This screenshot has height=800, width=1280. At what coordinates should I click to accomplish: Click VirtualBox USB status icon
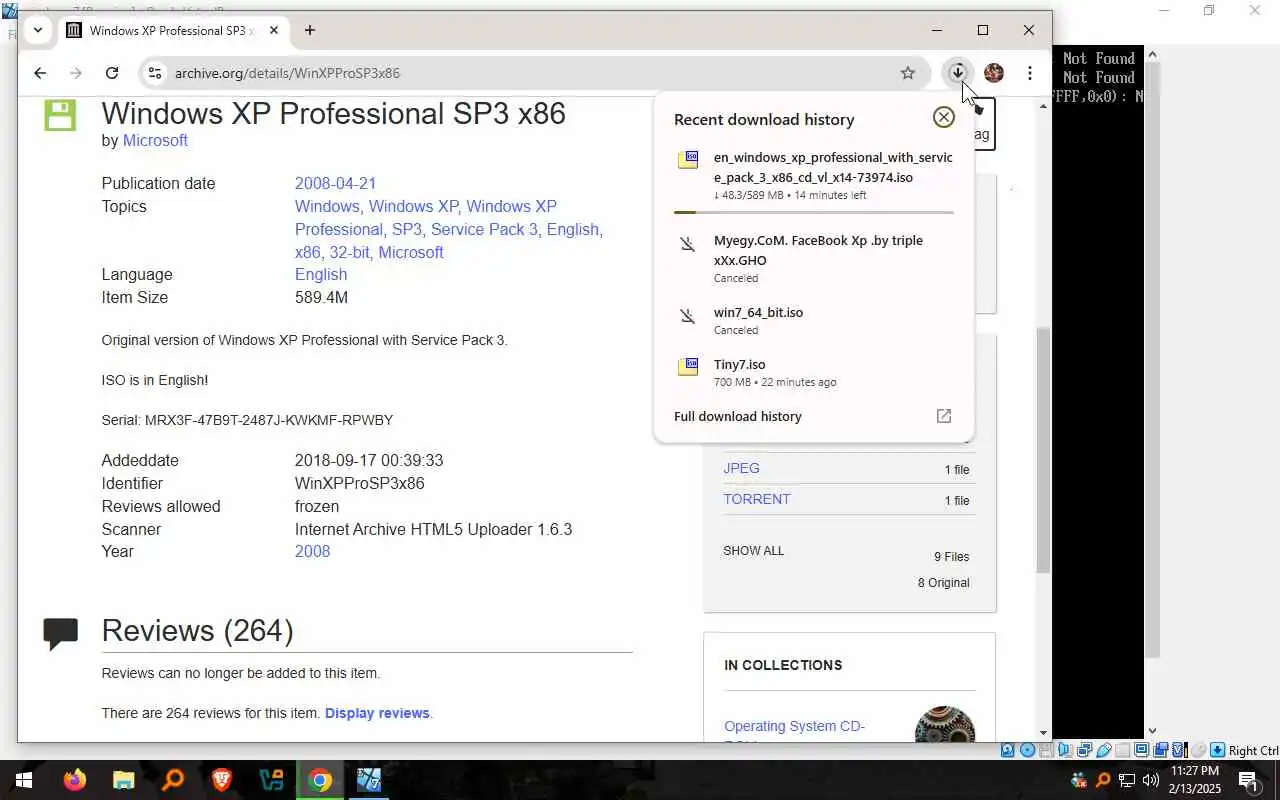(x=1104, y=750)
